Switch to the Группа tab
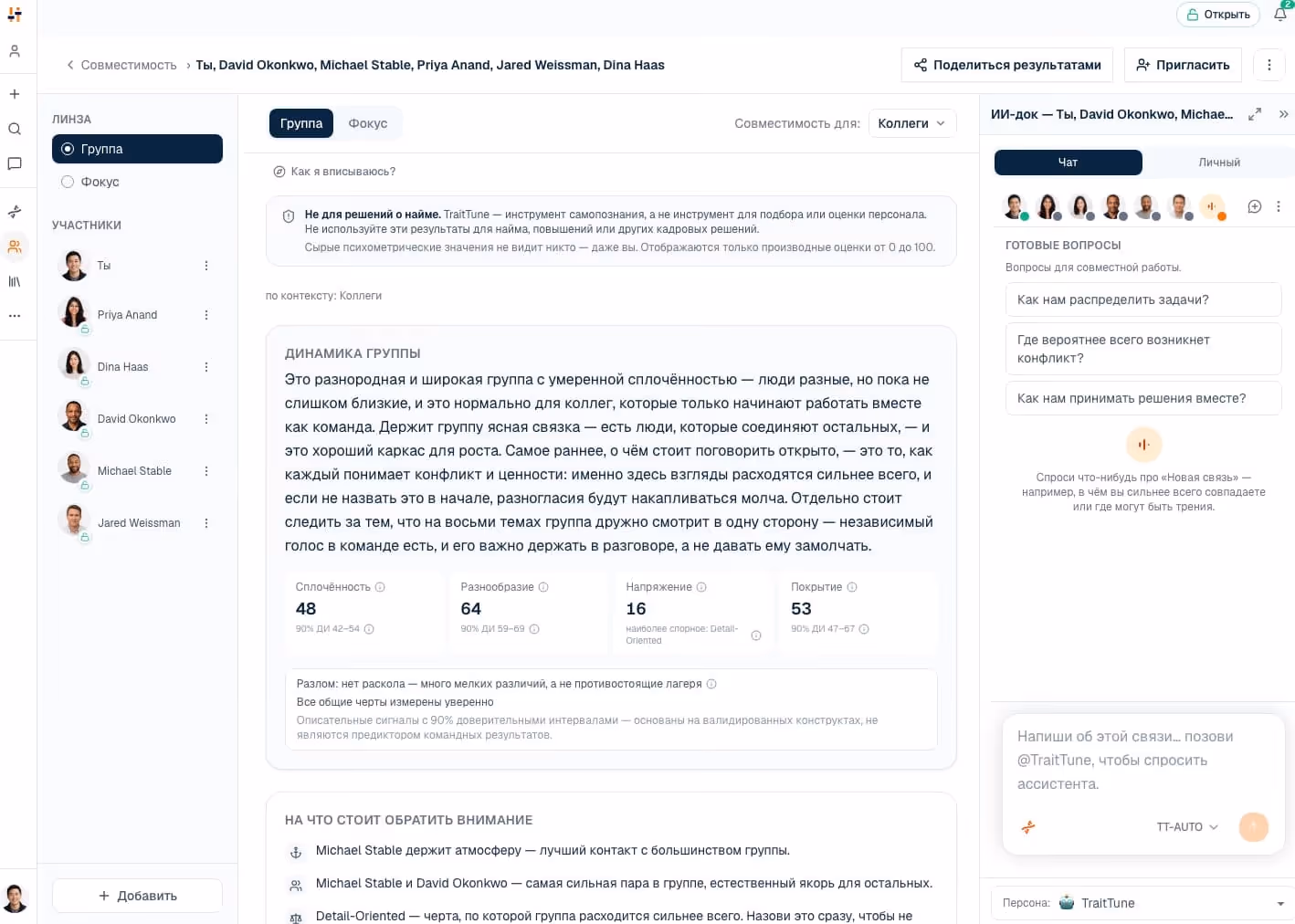 [x=301, y=123]
